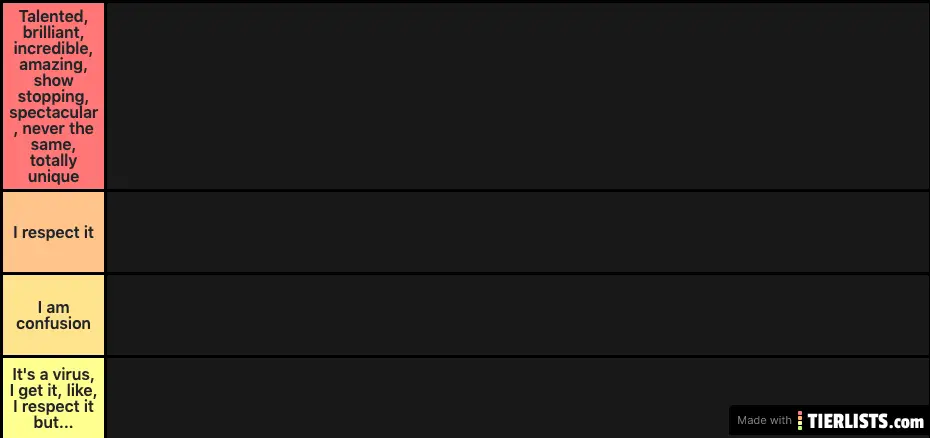The width and height of the screenshot is (930, 438).
Task: Click the colored bars TIERLISTS logo icon
Action: click(800, 421)
